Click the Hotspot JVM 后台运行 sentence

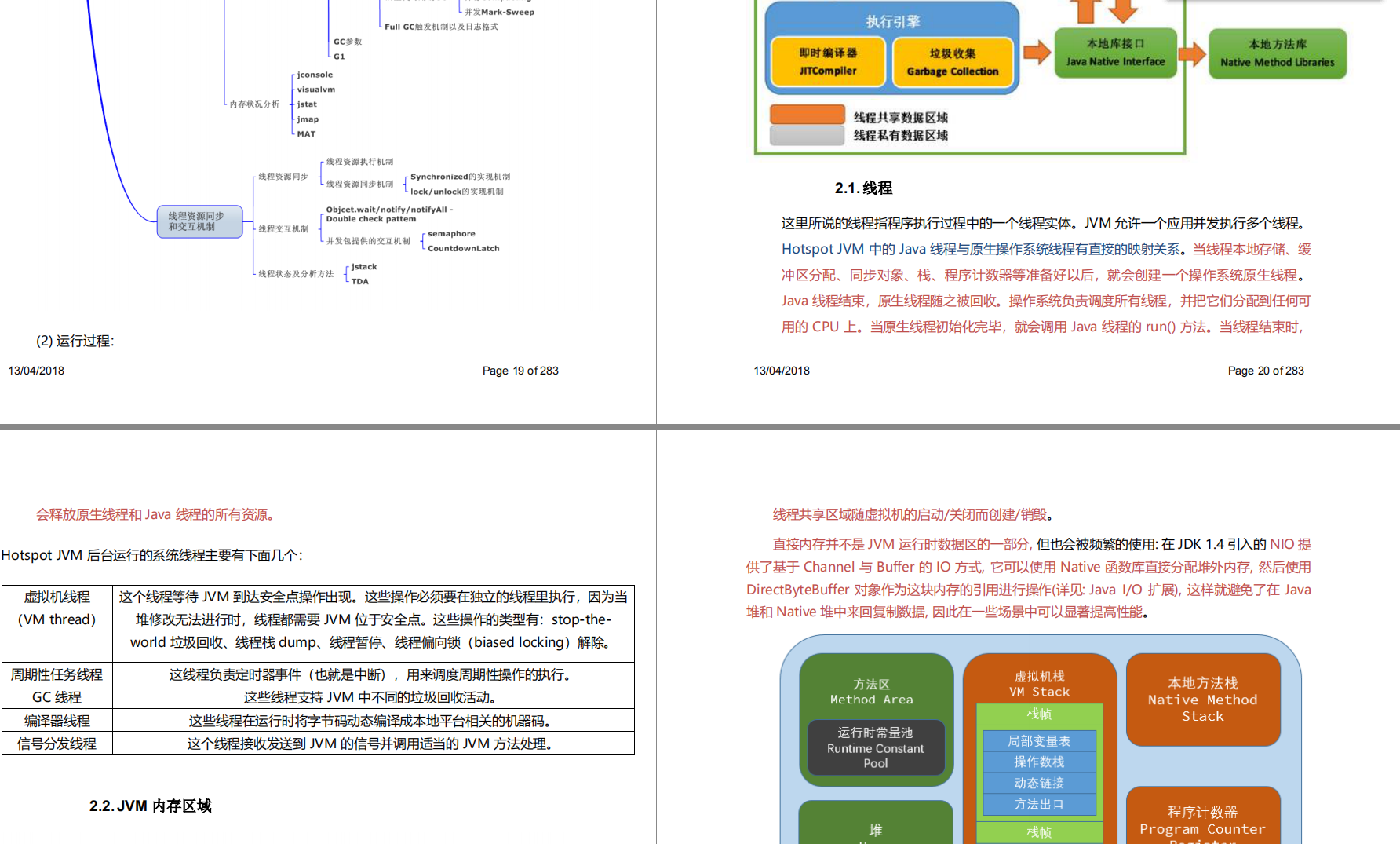151,555
